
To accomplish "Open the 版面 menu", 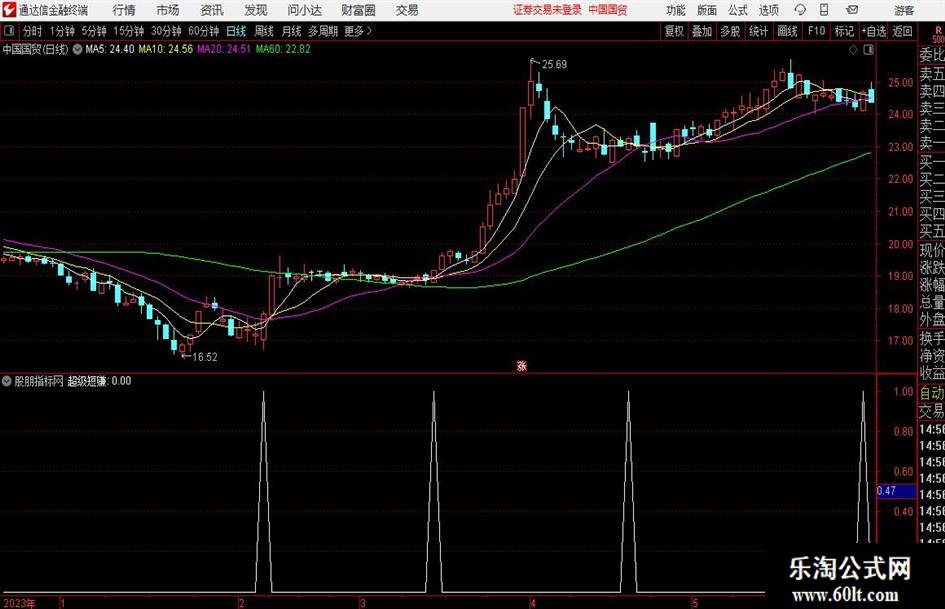I will (x=706, y=10).
